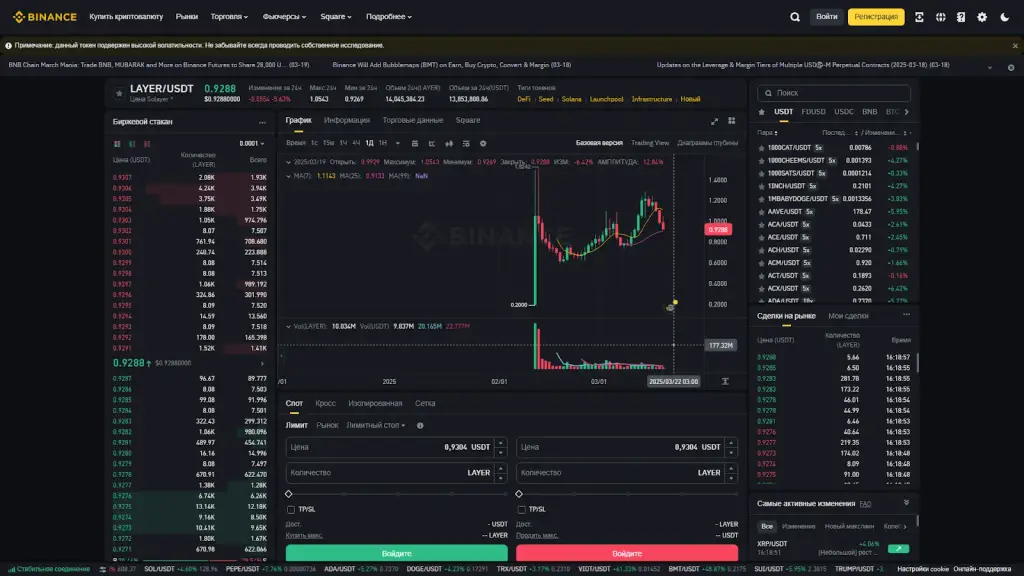Open Кросс margin tab
The image size is (1024, 576).
325,404
